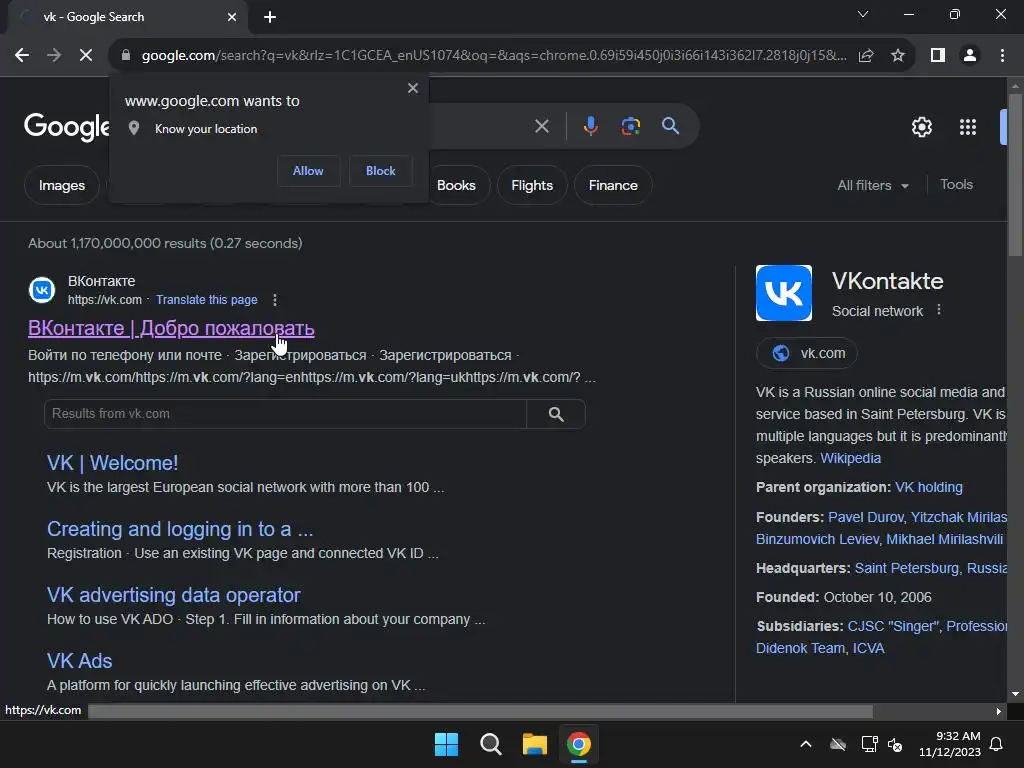
Task: Visit vk.com from knowledge panel chip
Action: (x=807, y=353)
